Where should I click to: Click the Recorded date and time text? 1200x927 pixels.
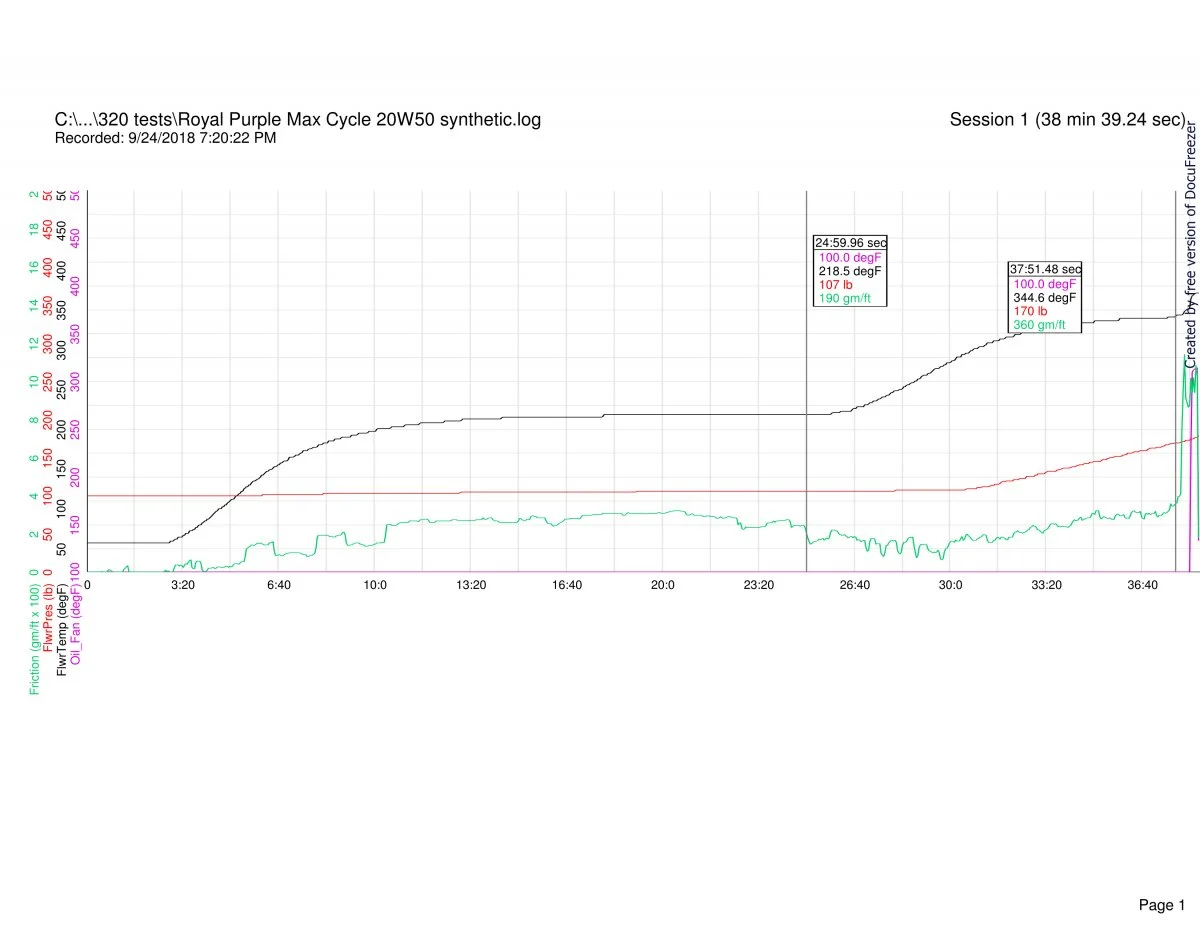[x=165, y=138]
